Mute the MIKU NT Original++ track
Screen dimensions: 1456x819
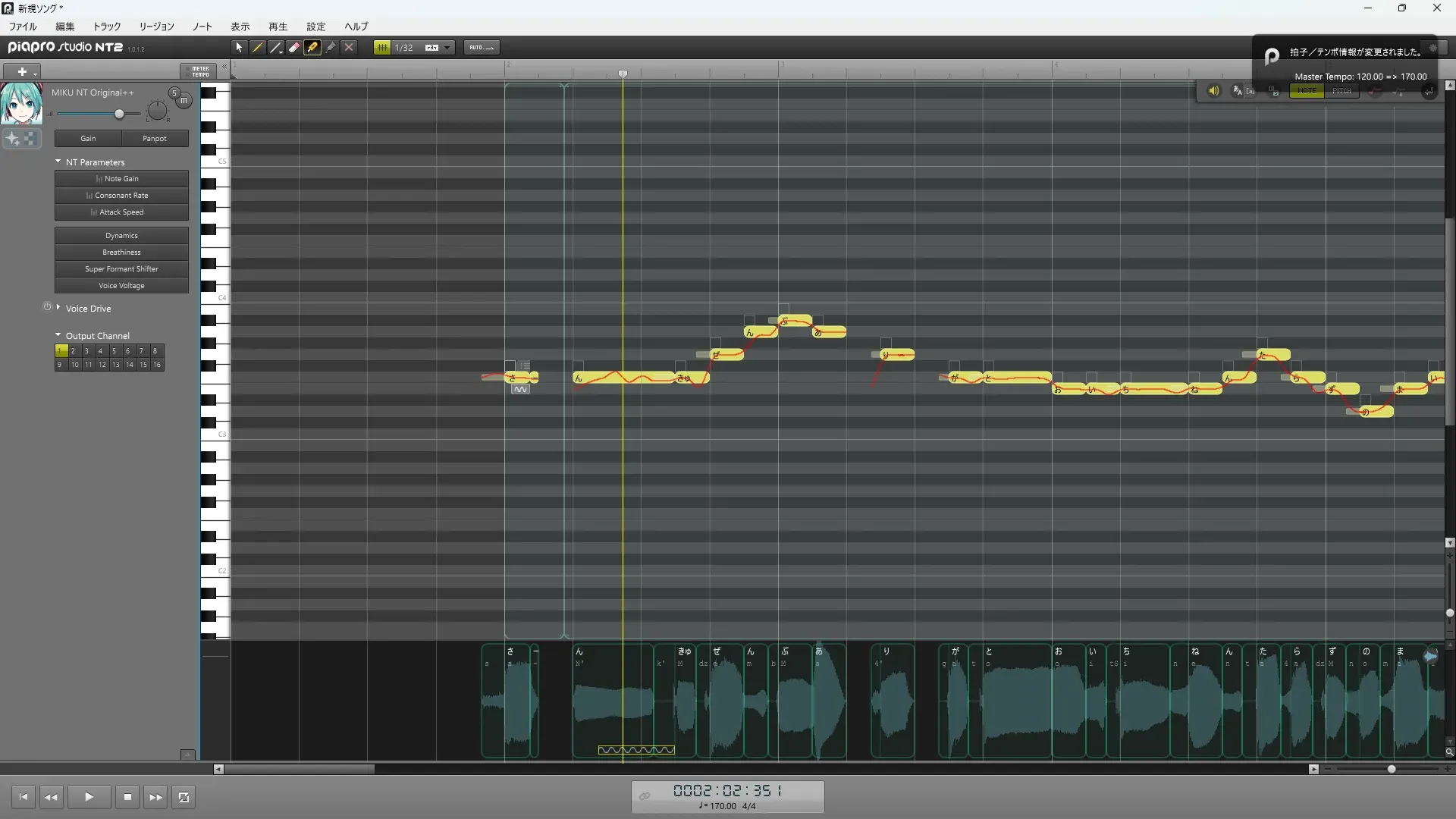click(x=184, y=100)
